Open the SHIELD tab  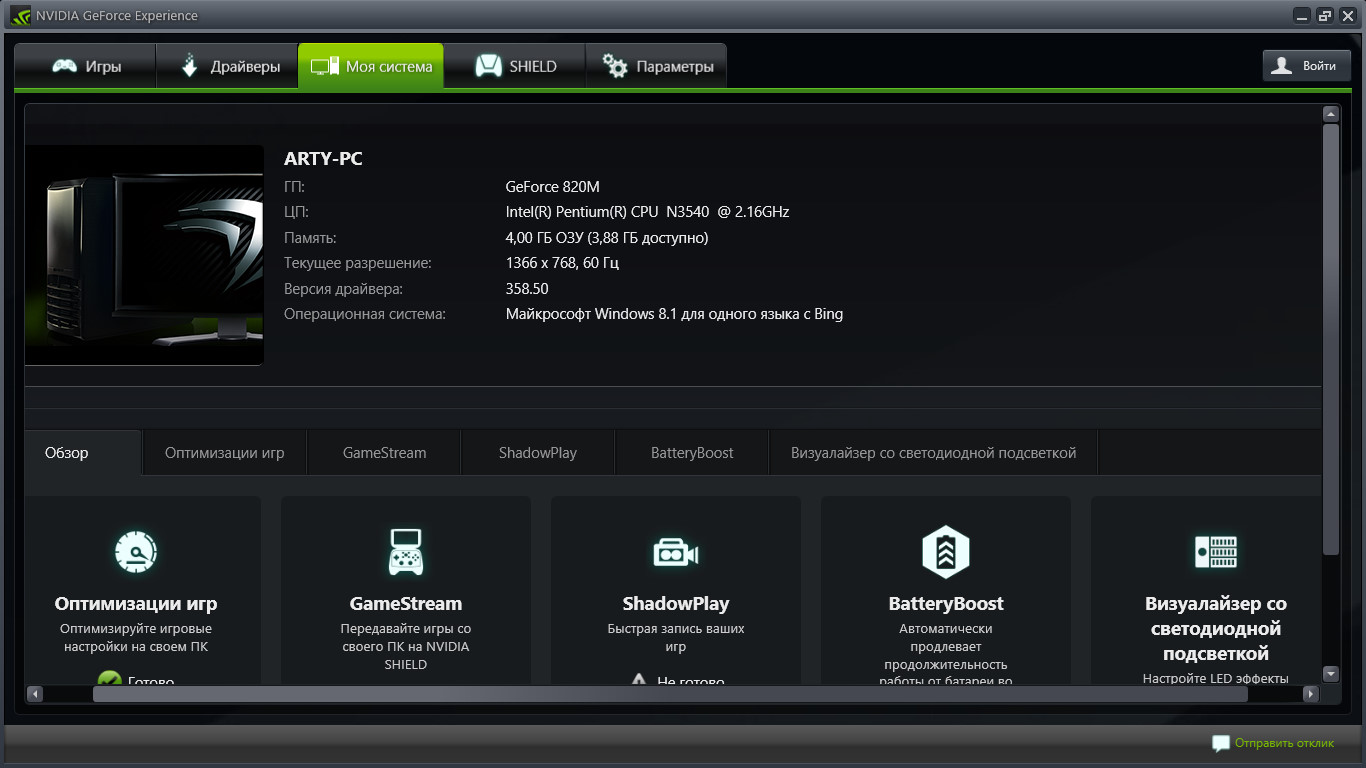[x=515, y=67]
